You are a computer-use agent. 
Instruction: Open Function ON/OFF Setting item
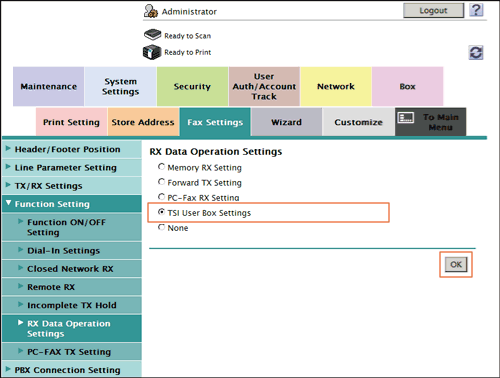coord(72,227)
